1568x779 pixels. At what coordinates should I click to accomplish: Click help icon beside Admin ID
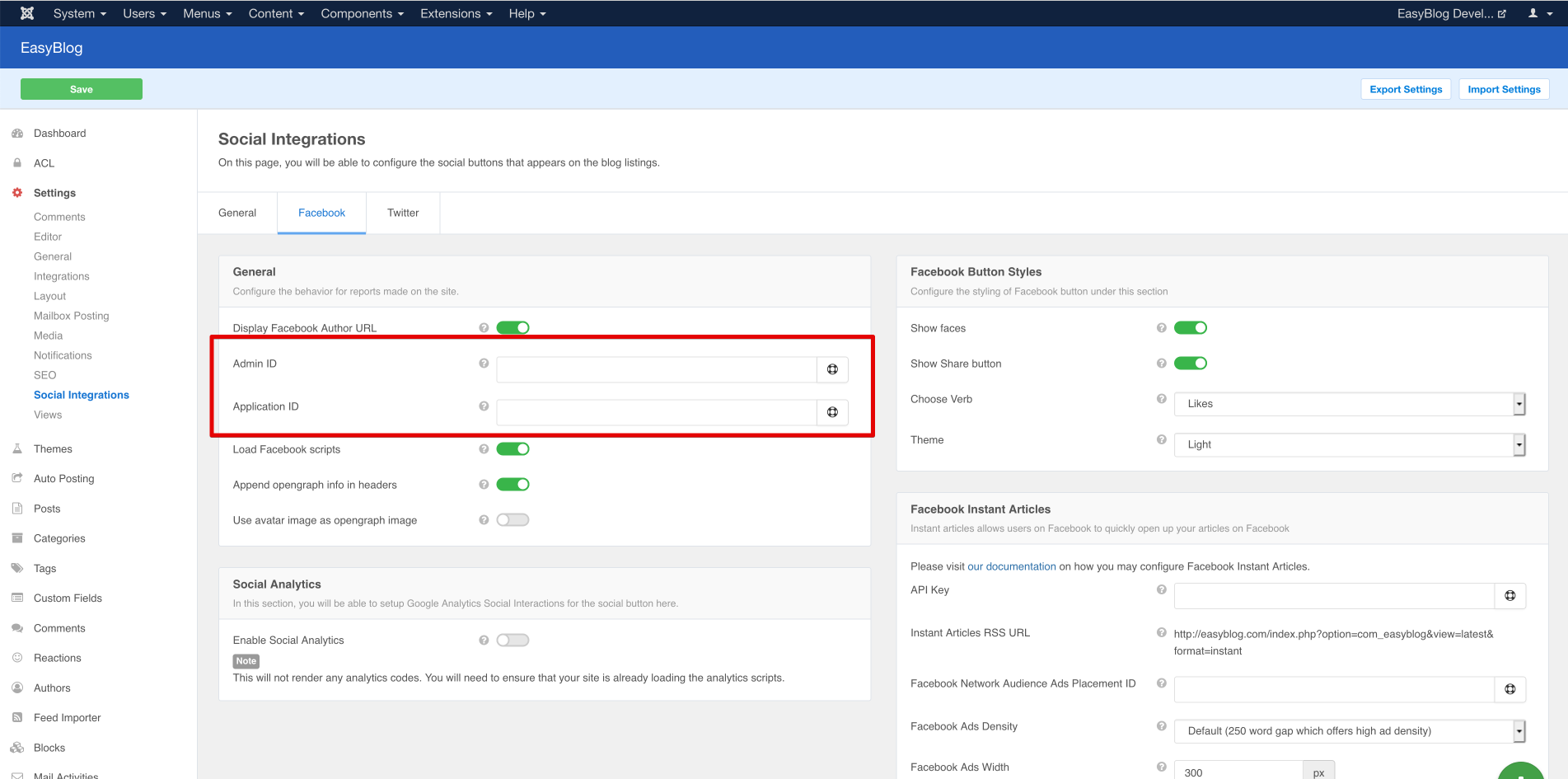(x=484, y=364)
